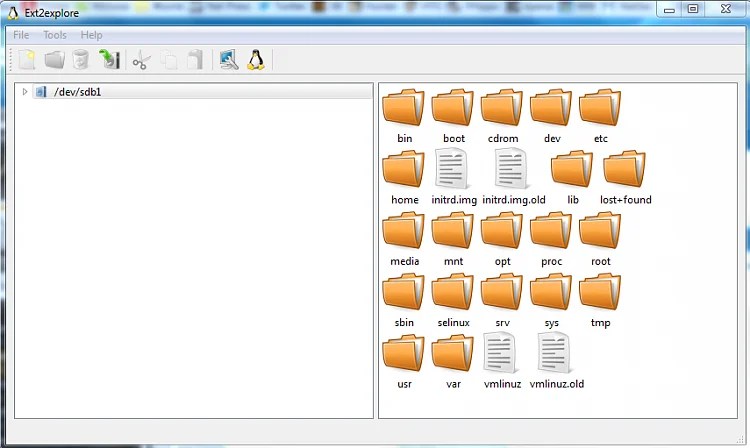Click the save with green arrow icon
The image size is (750, 448).
pos(110,60)
